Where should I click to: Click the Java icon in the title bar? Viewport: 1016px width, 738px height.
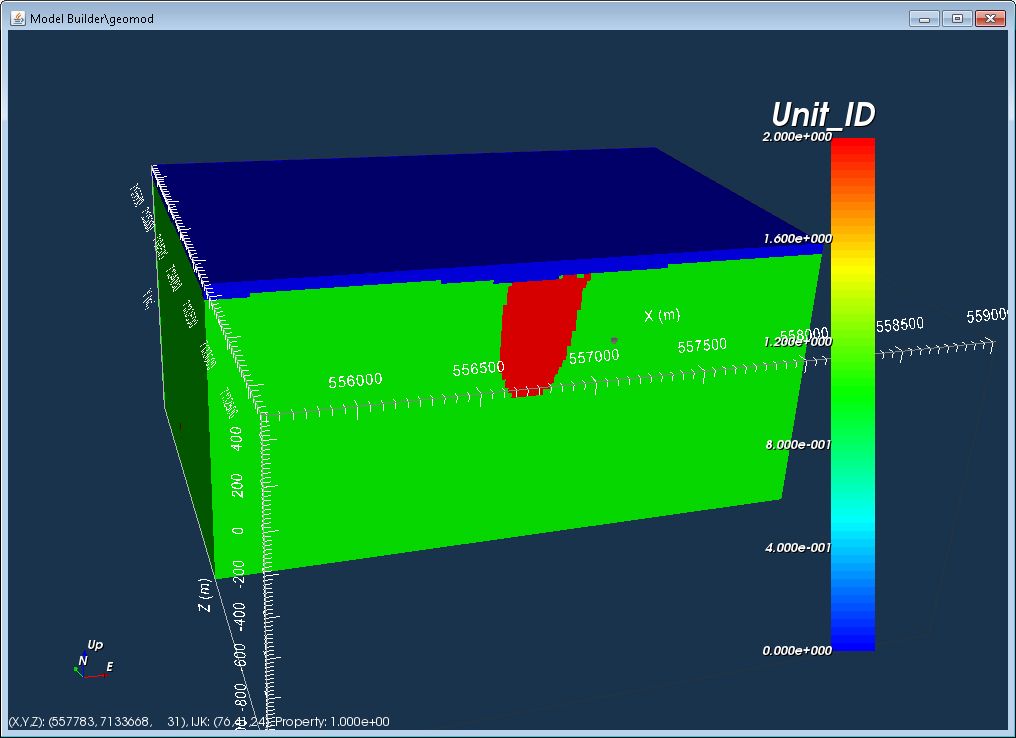tap(18, 18)
